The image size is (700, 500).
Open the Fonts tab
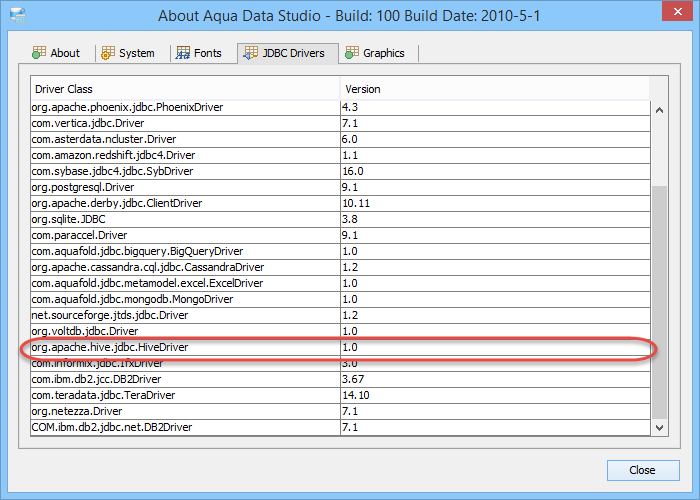(x=199, y=53)
